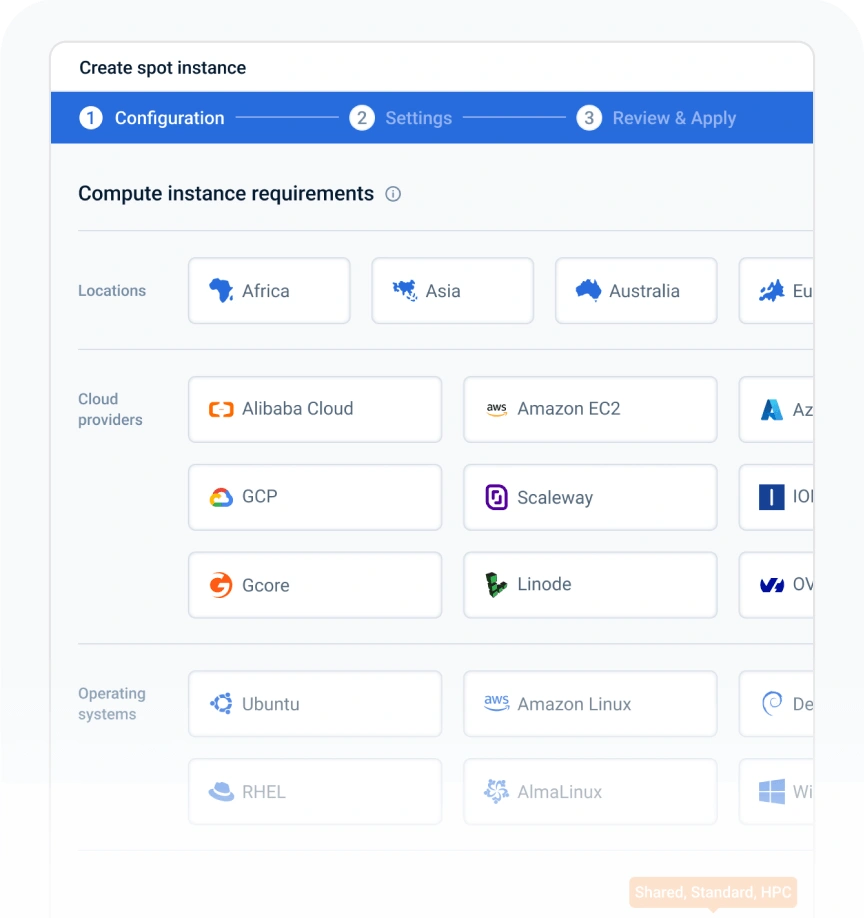This screenshot has height=918, width=864.
Task: Select the Asia location card
Action: point(452,290)
